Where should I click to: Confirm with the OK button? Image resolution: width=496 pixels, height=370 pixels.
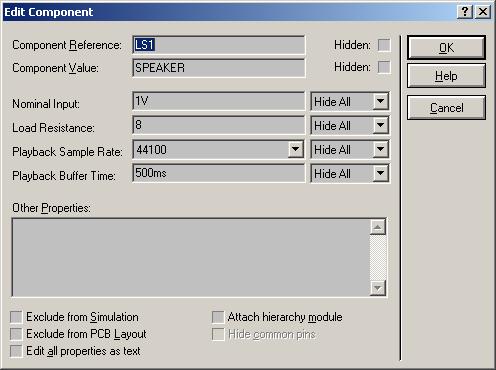click(x=446, y=48)
